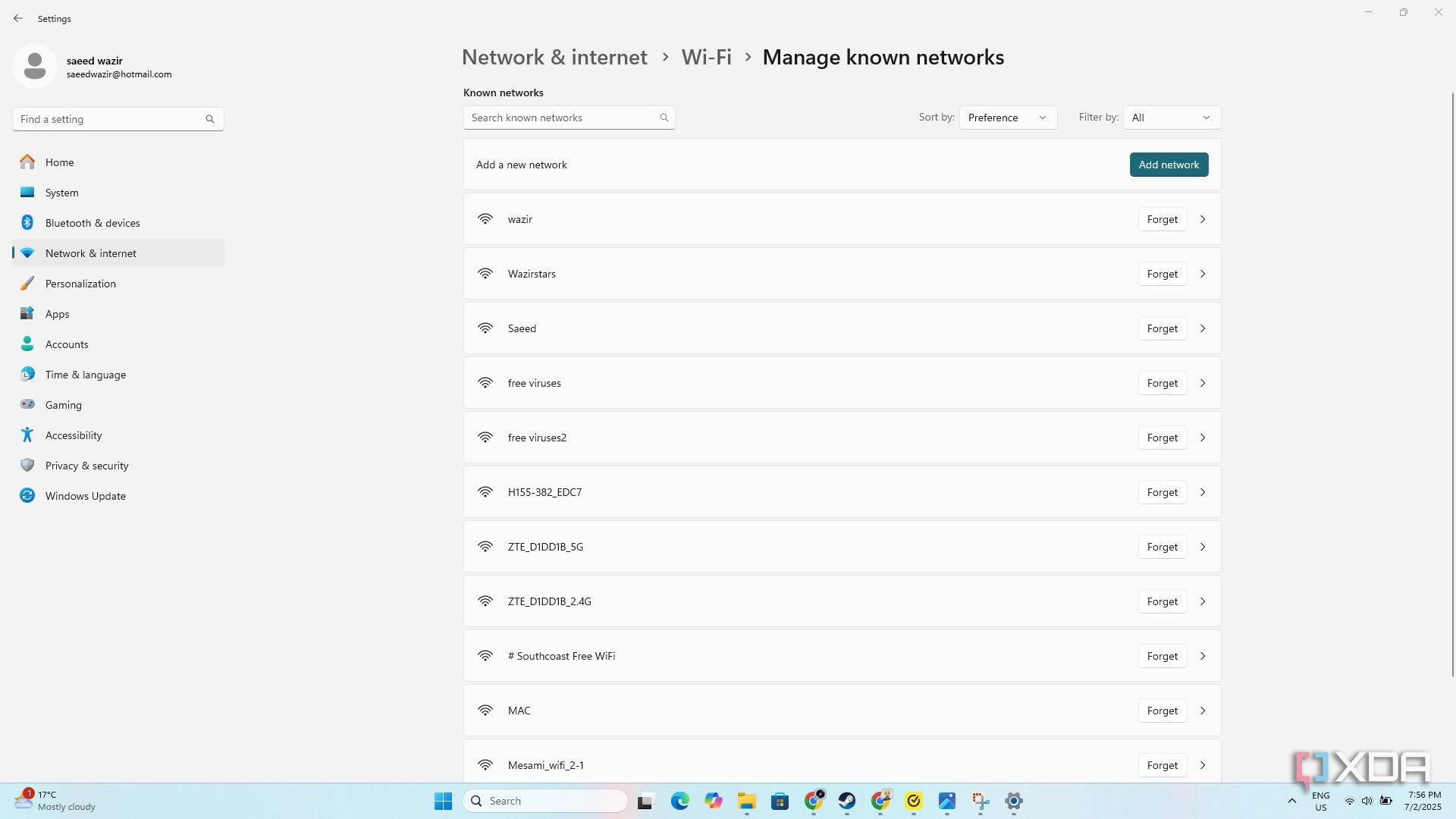Image resolution: width=1456 pixels, height=819 pixels.
Task: Open Snipping Tool from the taskbar
Action: 981,801
